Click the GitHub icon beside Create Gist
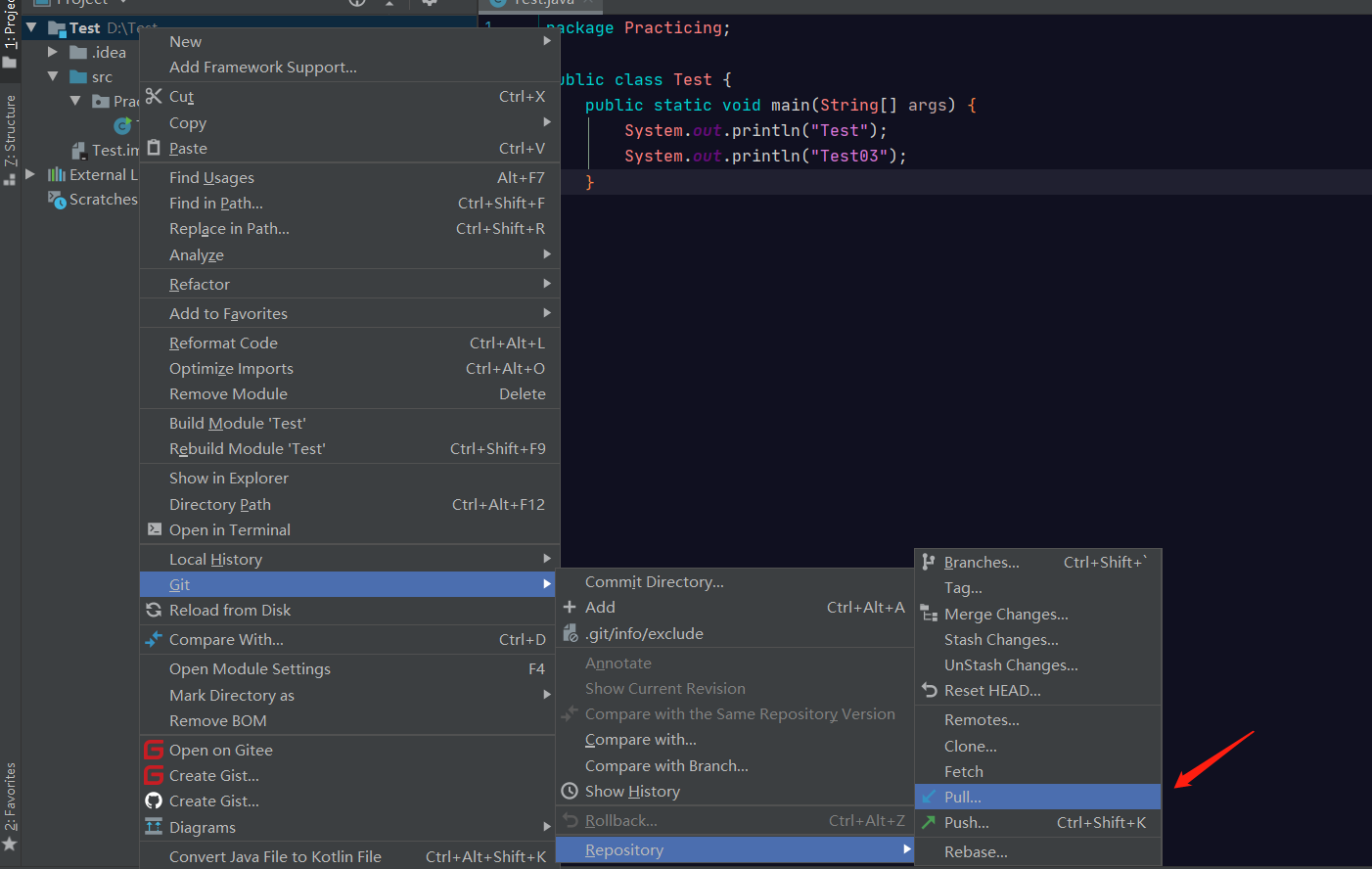 click(x=154, y=800)
